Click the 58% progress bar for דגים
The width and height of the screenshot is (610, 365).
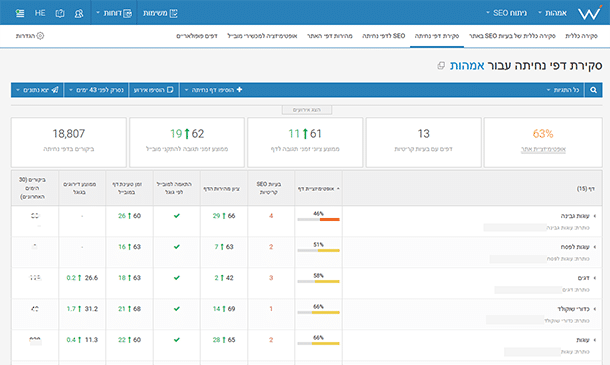click(x=319, y=281)
